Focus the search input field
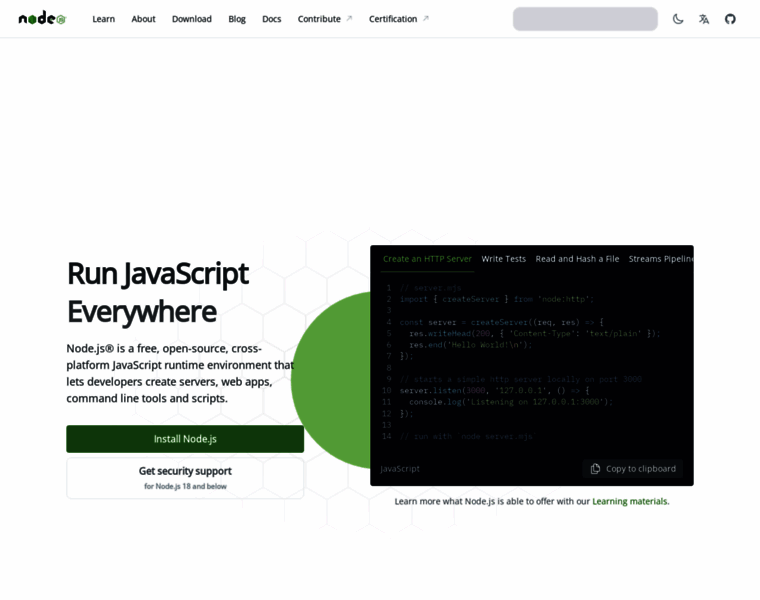760x600 pixels. point(585,19)
